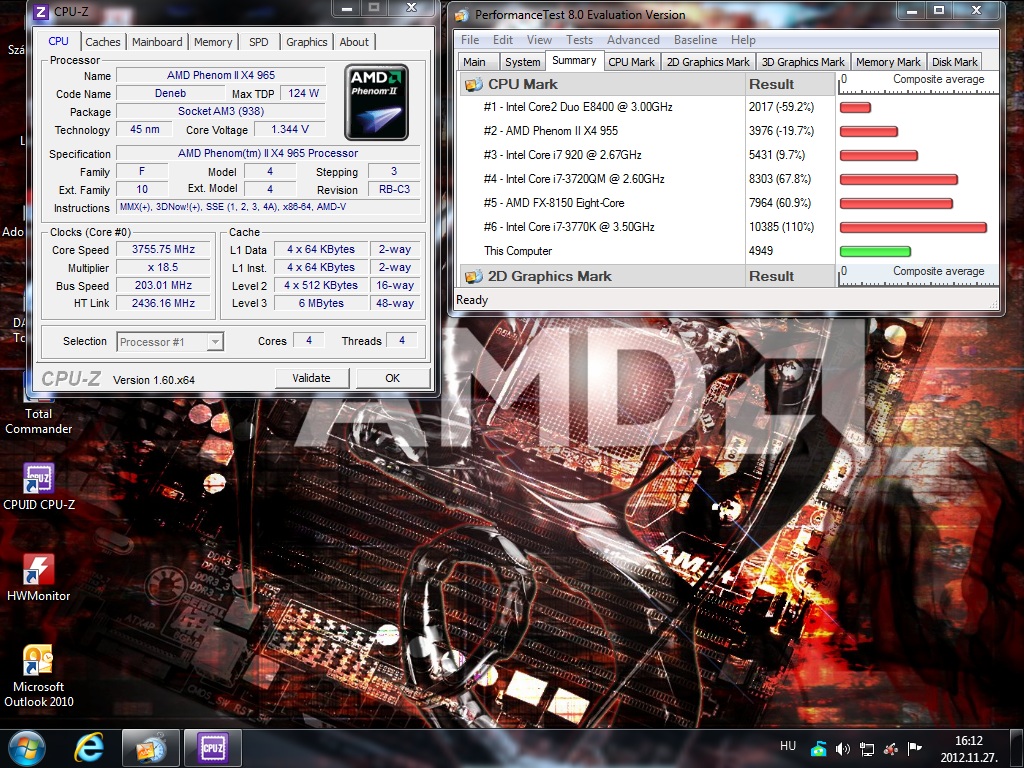Viewport: 1024px width, 768px height.
Task: Click the taskbar clock showing 16:12
Action: 968,749
